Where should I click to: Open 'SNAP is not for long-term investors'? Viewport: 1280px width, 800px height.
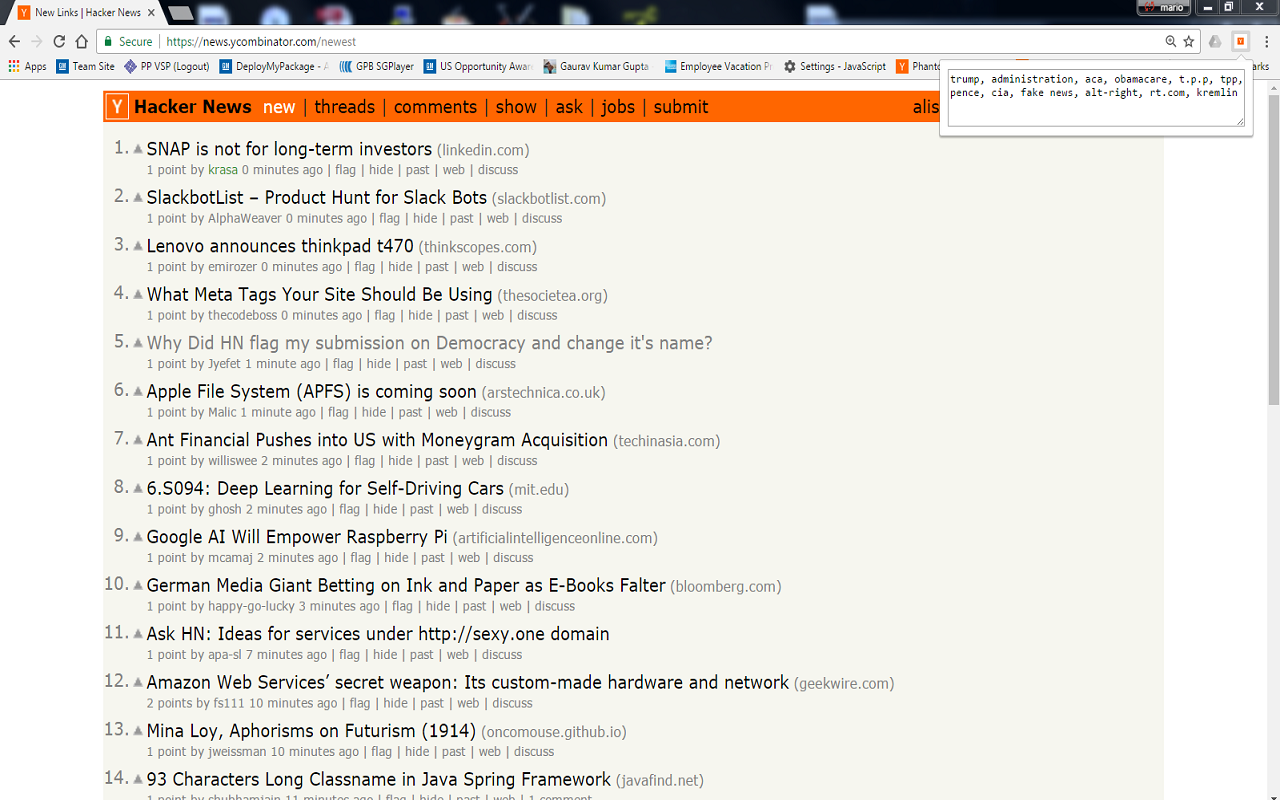pos(289,149)
